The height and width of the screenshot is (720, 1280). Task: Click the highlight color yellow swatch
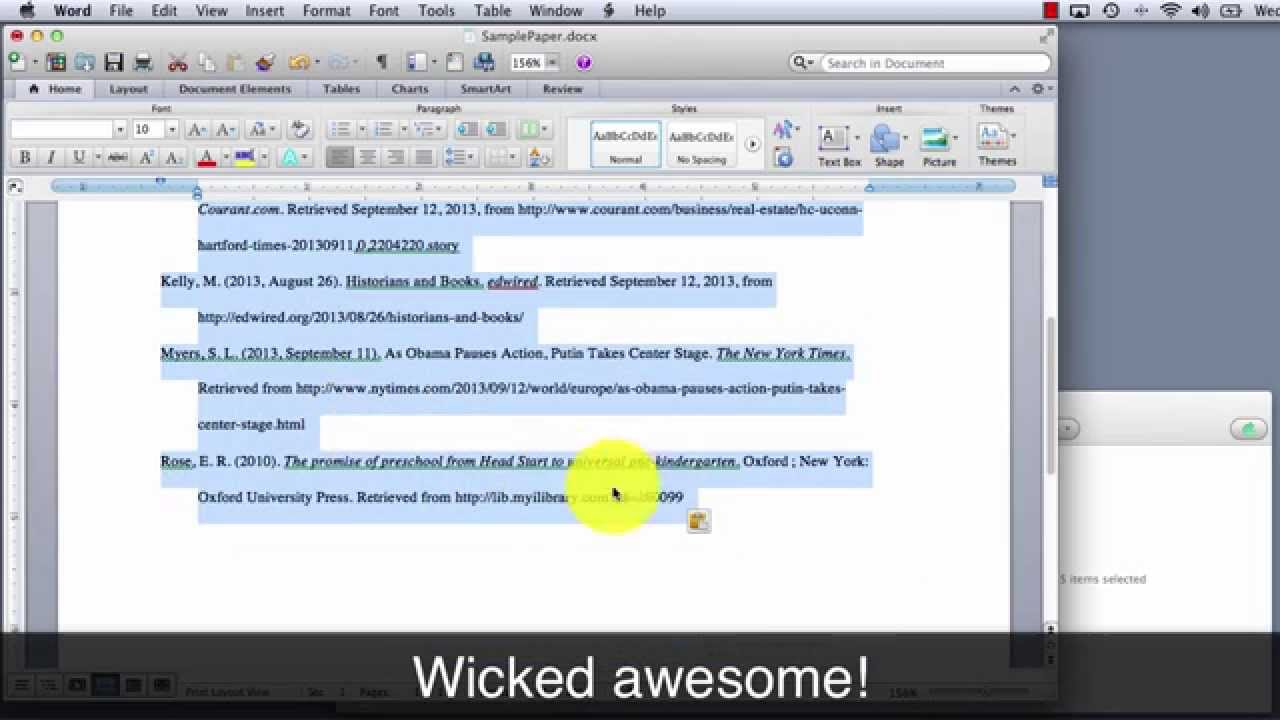click(x=244, y=157)
